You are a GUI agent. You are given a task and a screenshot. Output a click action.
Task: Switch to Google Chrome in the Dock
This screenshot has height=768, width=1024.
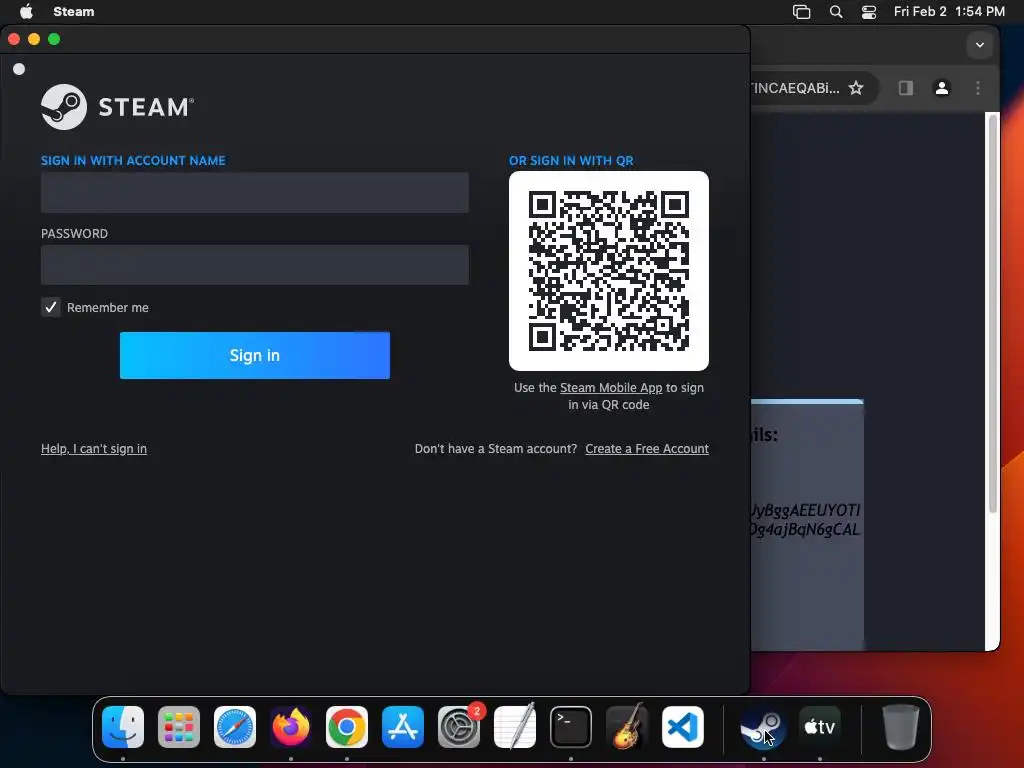(x=347, y=727)
